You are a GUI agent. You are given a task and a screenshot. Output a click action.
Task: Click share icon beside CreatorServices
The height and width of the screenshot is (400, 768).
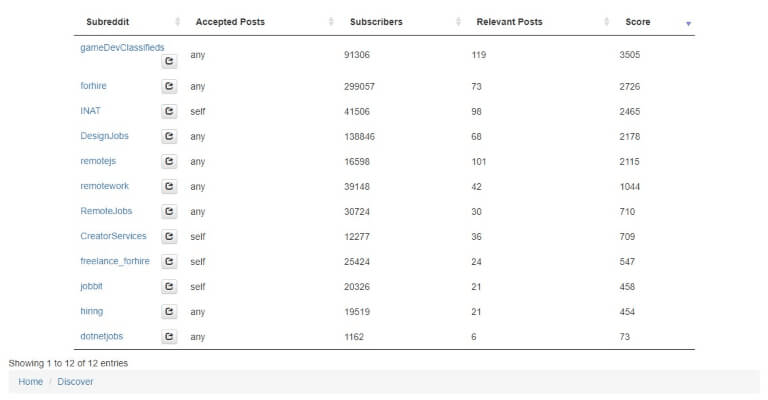click(x=169, y=236)
